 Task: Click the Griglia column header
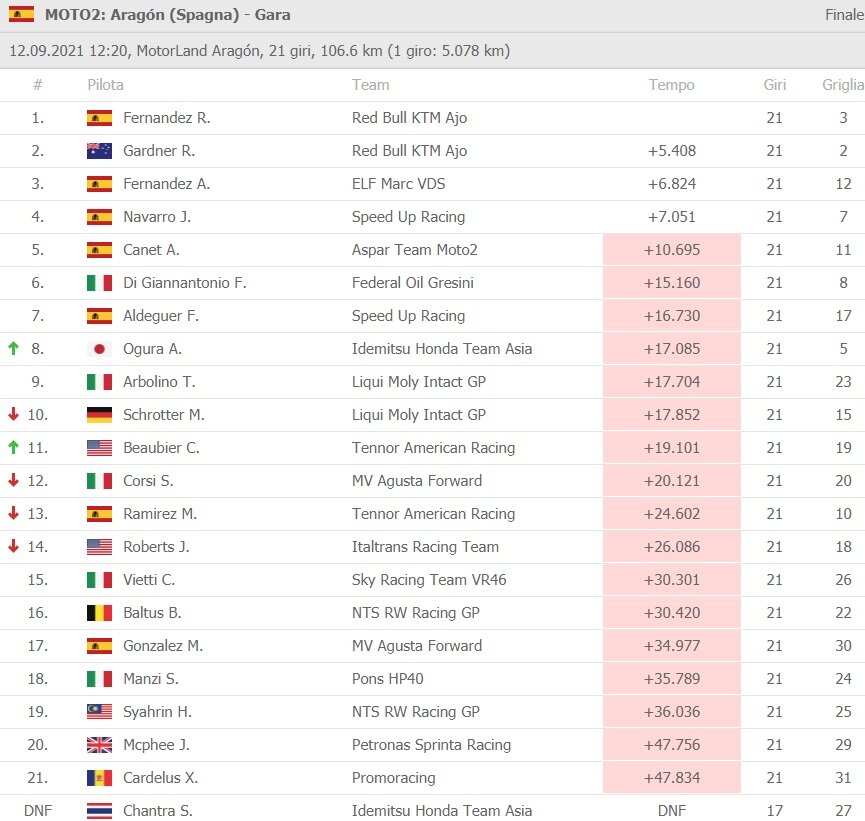843,85
